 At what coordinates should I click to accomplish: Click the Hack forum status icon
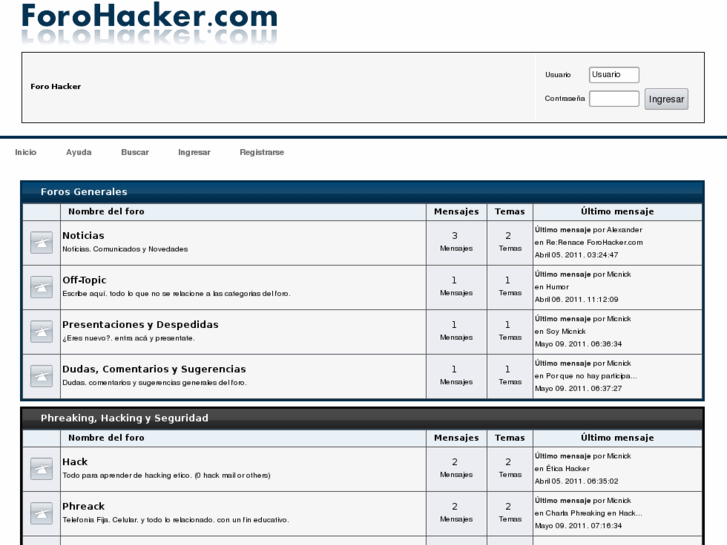click(41, 469)
